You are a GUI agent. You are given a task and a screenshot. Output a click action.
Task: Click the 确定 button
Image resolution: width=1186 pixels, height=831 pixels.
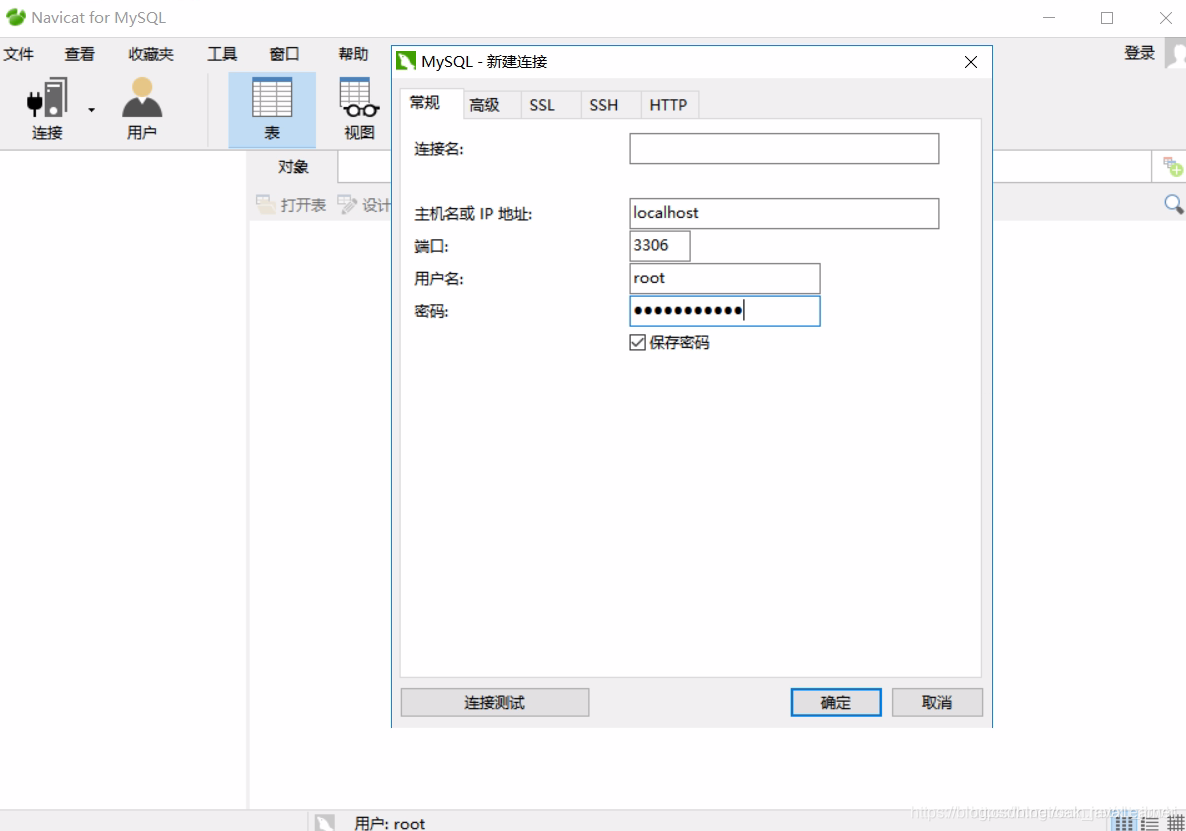(836, 702)
